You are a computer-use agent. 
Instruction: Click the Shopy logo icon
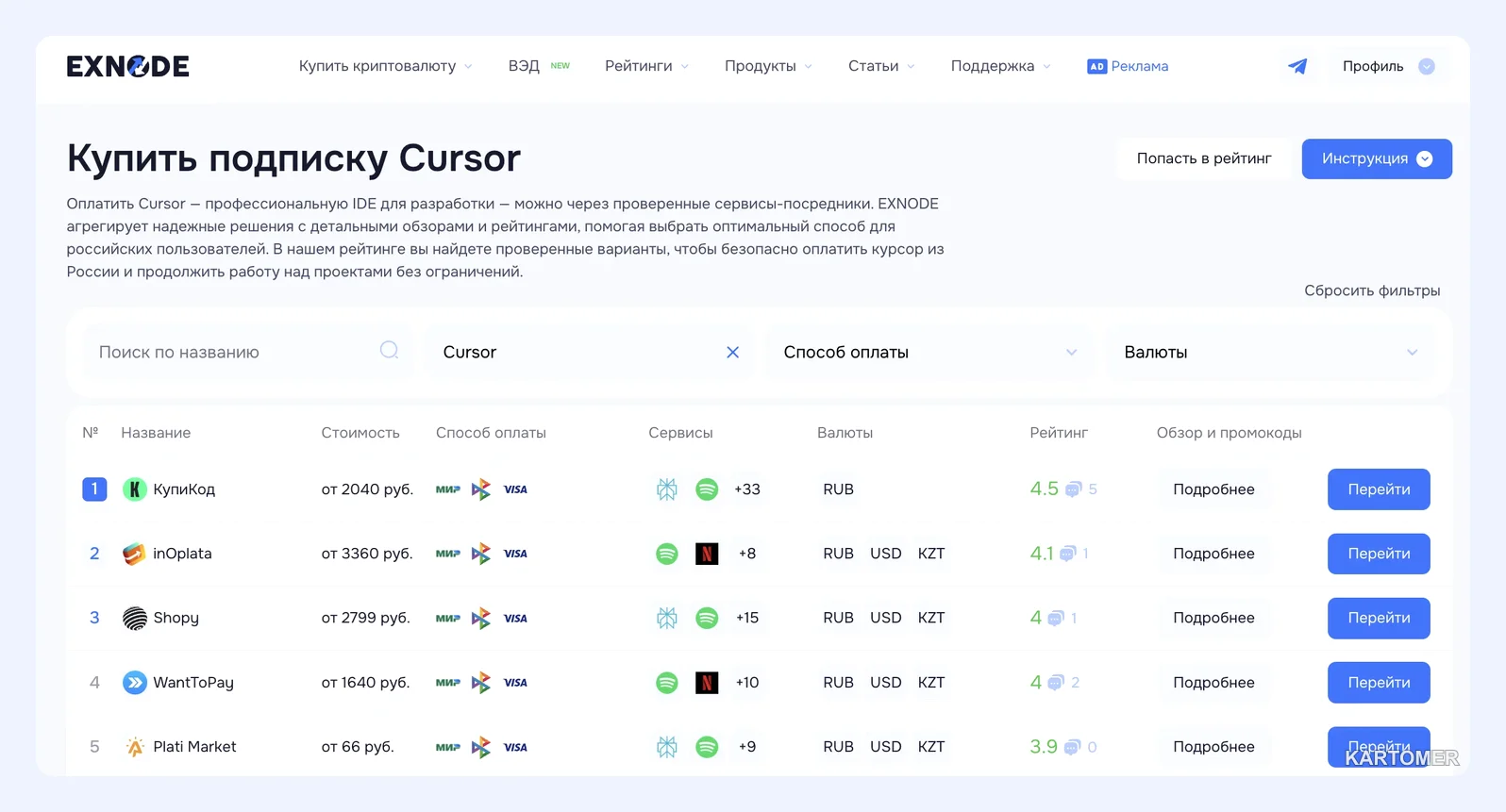click(x=135, y=618)
